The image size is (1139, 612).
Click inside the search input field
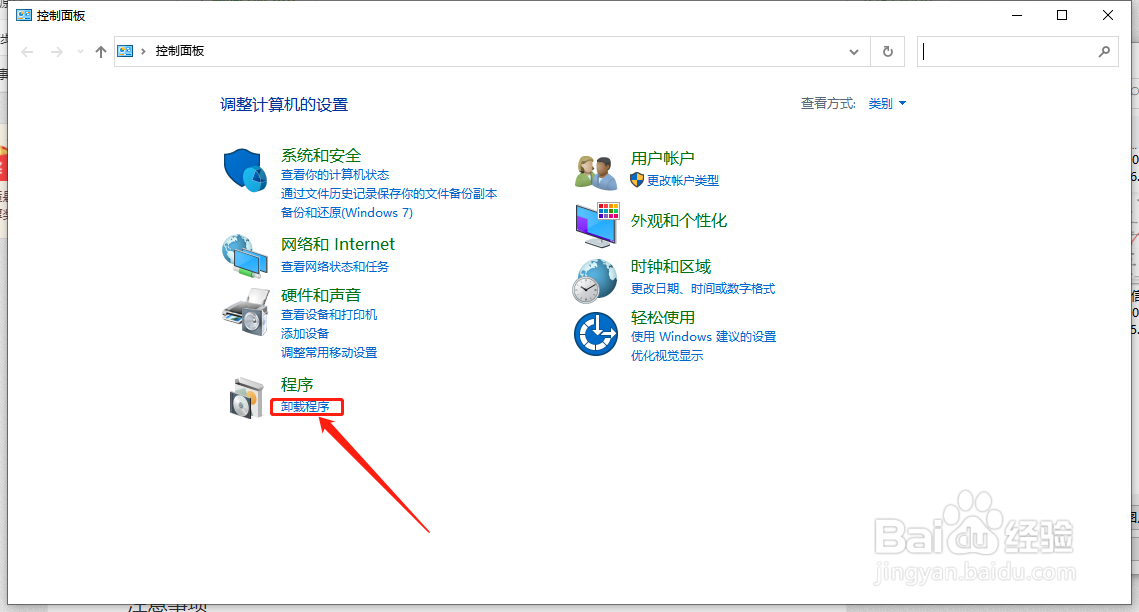1010,51
